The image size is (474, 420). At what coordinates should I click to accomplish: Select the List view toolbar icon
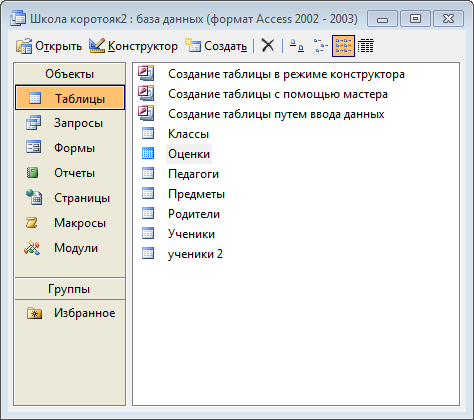[343, 46]
